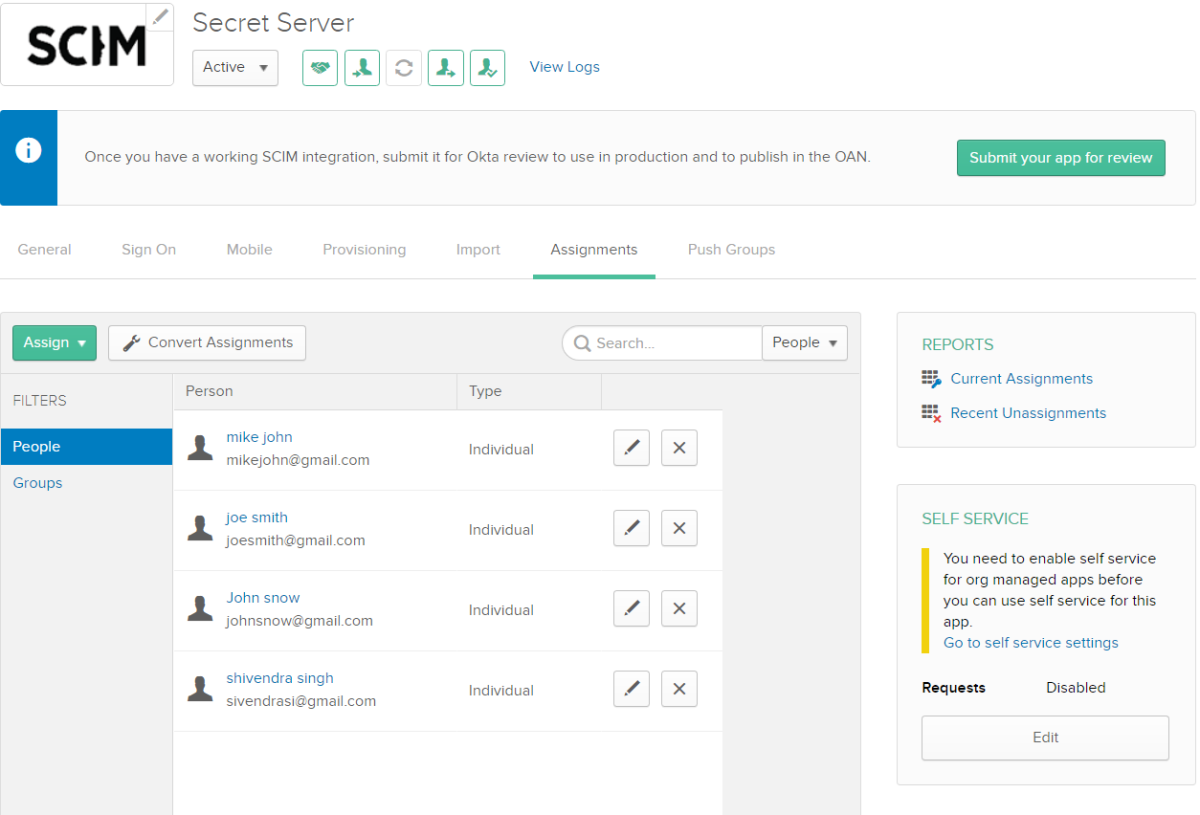Image resolution: width=1200 pixels, height=815 pixels.
Task: Remove the mike john assignment with the X
Action: pyautogui.click(x=679, y=448)
